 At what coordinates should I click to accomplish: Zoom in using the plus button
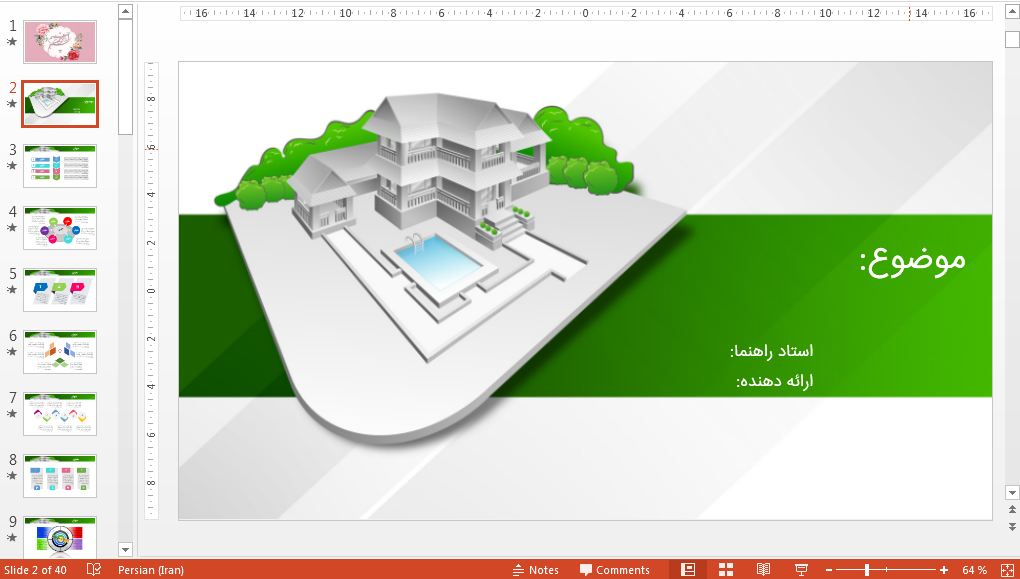point(944,569)
